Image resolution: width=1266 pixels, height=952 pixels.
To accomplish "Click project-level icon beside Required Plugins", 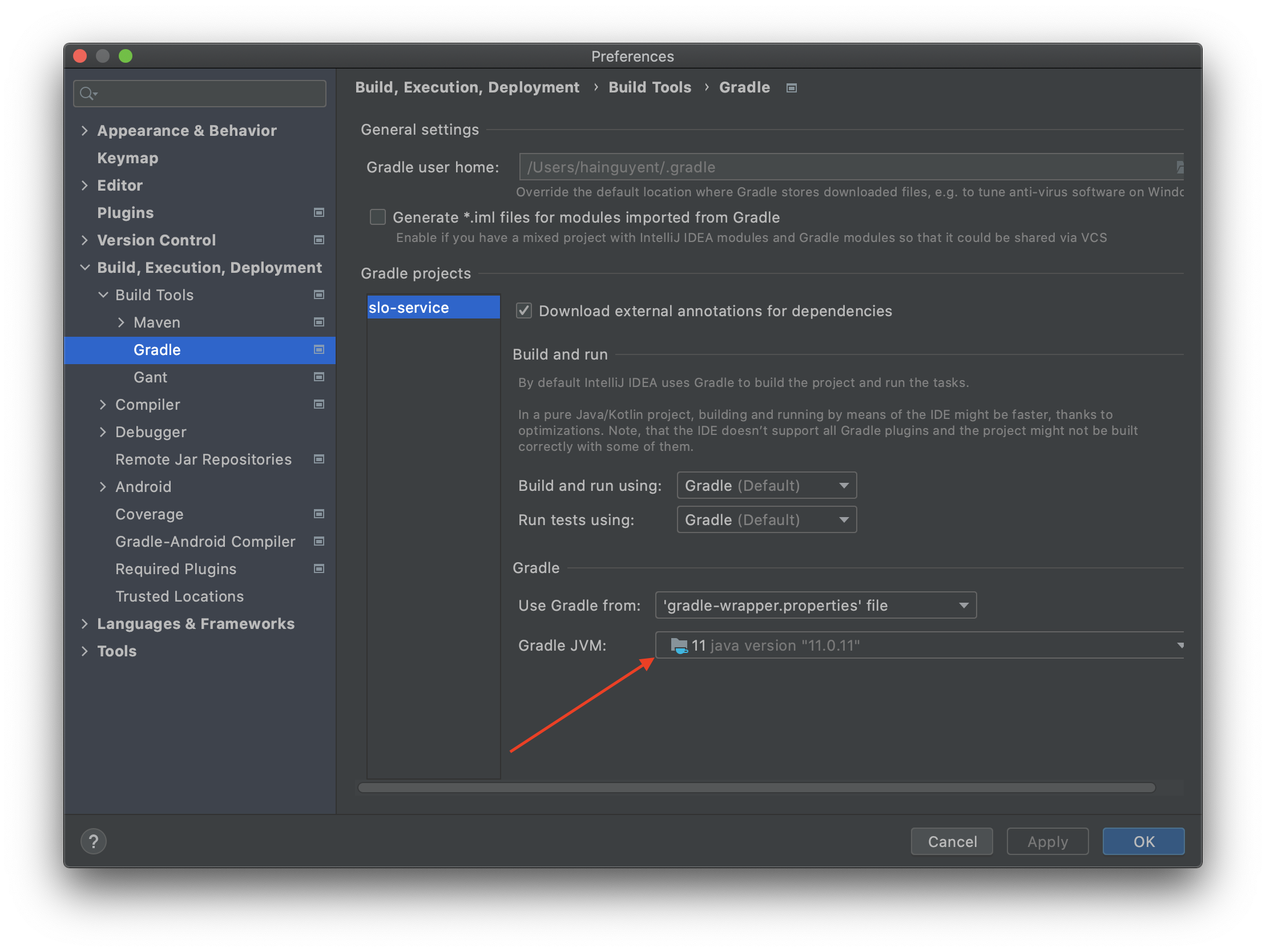I will (x=319, y=568).
